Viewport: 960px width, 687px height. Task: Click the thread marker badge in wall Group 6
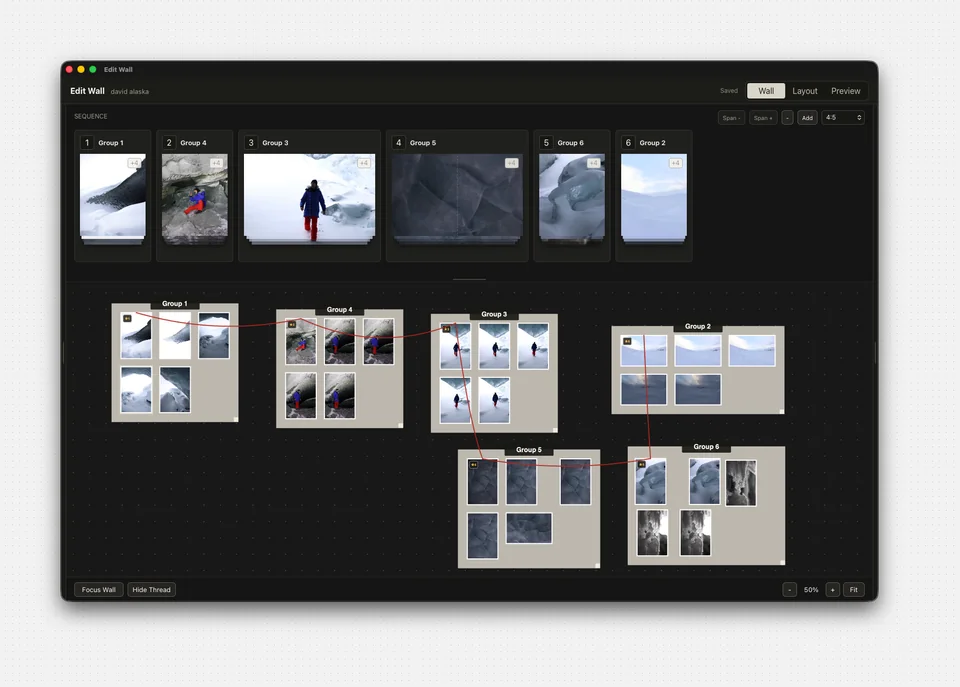click(642, 464)
